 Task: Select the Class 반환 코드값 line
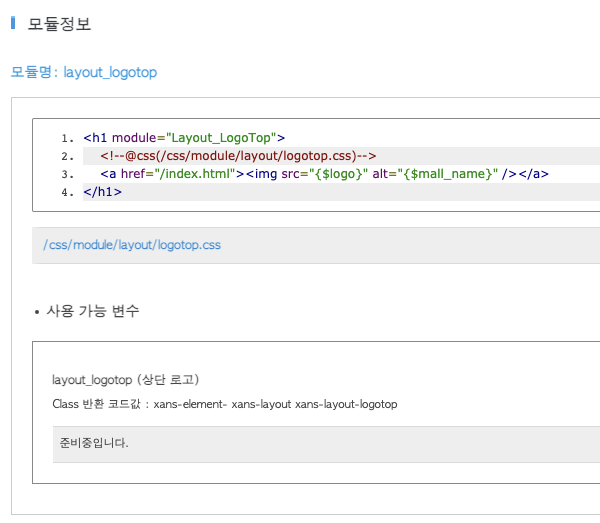225,404
